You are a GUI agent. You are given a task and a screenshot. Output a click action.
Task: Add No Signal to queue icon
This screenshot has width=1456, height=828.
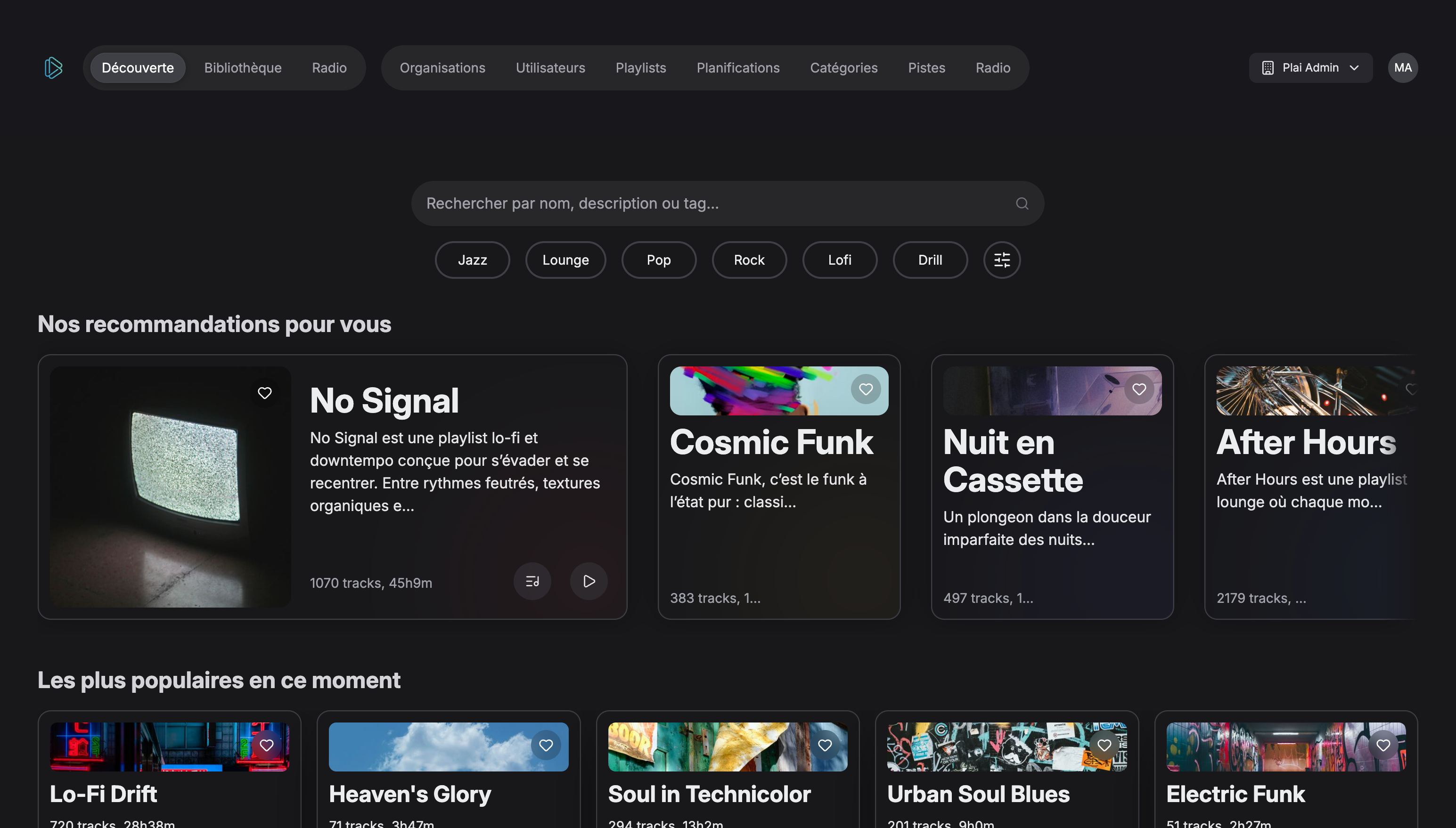pos(532,581)
